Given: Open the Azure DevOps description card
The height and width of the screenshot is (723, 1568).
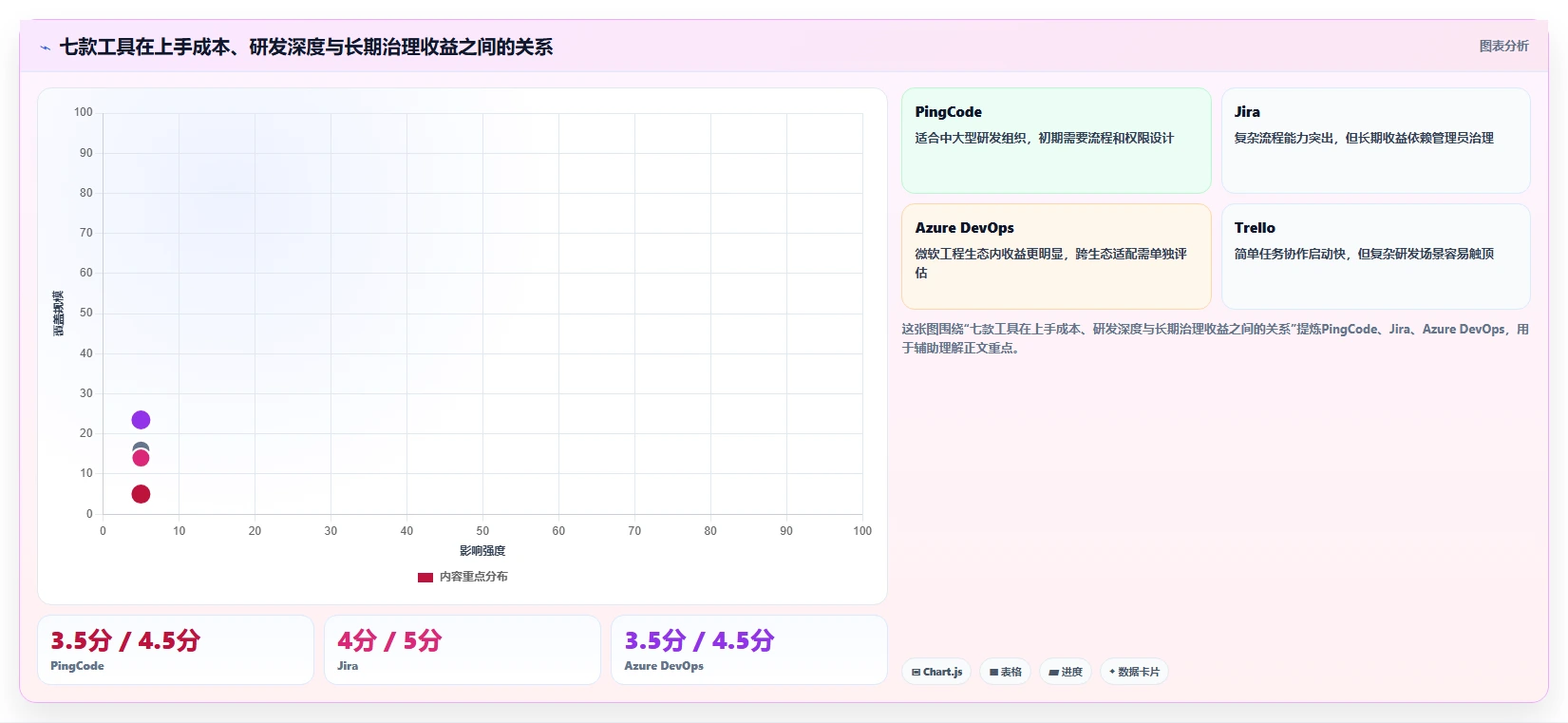Looking at the screenshot, I should pyautogui.click(x=1056, y=257).
